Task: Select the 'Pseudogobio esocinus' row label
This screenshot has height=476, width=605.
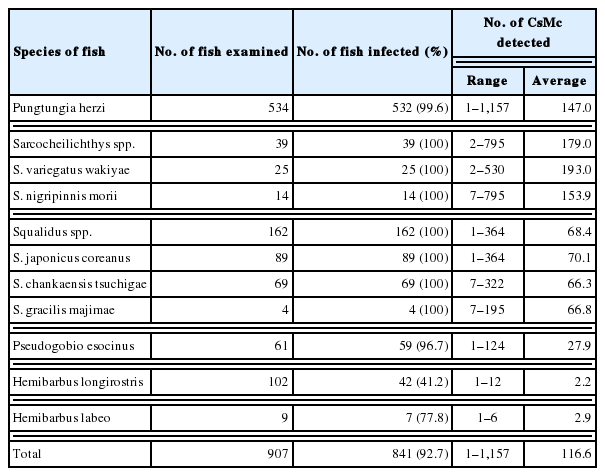Action: click(66, 346)
